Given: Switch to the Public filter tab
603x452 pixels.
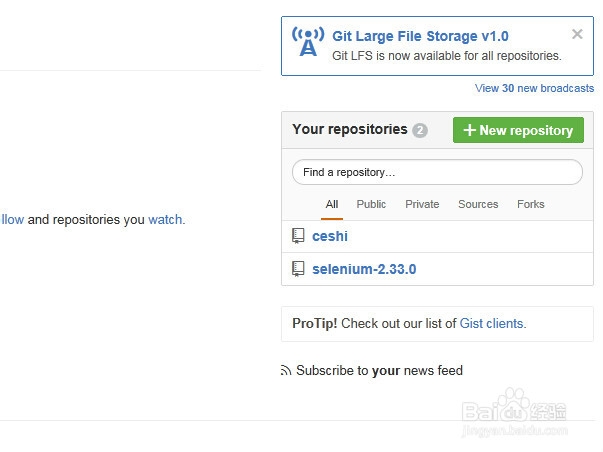Looking at the screenshot, I should click(371, 204).
